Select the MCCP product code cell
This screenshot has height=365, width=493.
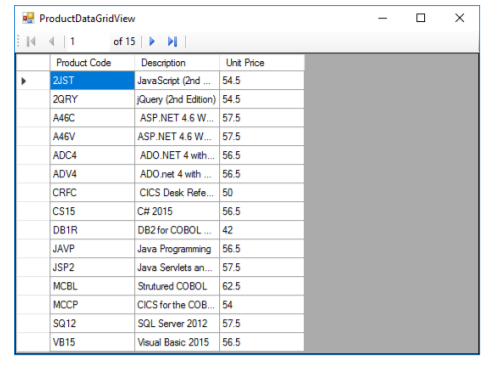click(92, 305)
